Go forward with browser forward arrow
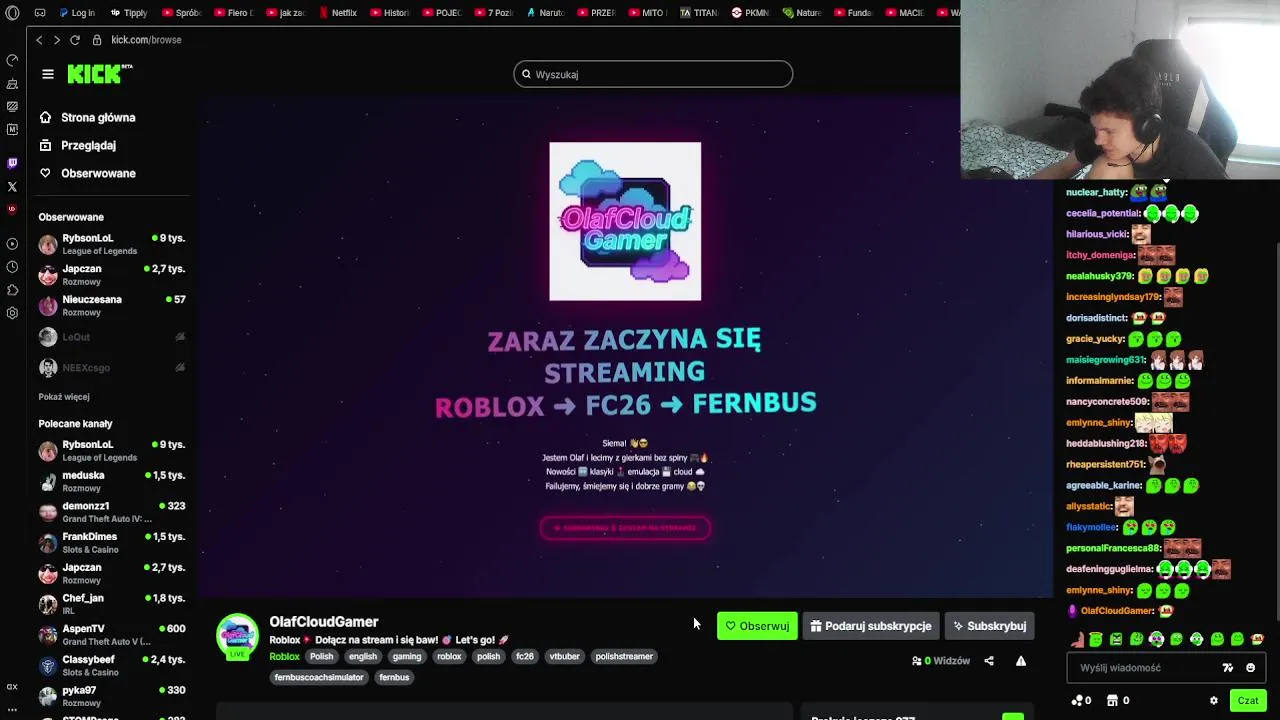This screenshot has height=720, width=1280. point(57,40)
